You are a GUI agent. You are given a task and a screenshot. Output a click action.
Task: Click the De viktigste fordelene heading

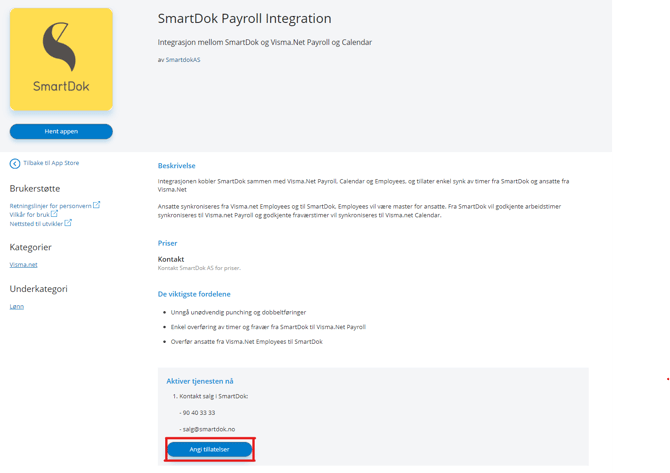pos(196,295)
